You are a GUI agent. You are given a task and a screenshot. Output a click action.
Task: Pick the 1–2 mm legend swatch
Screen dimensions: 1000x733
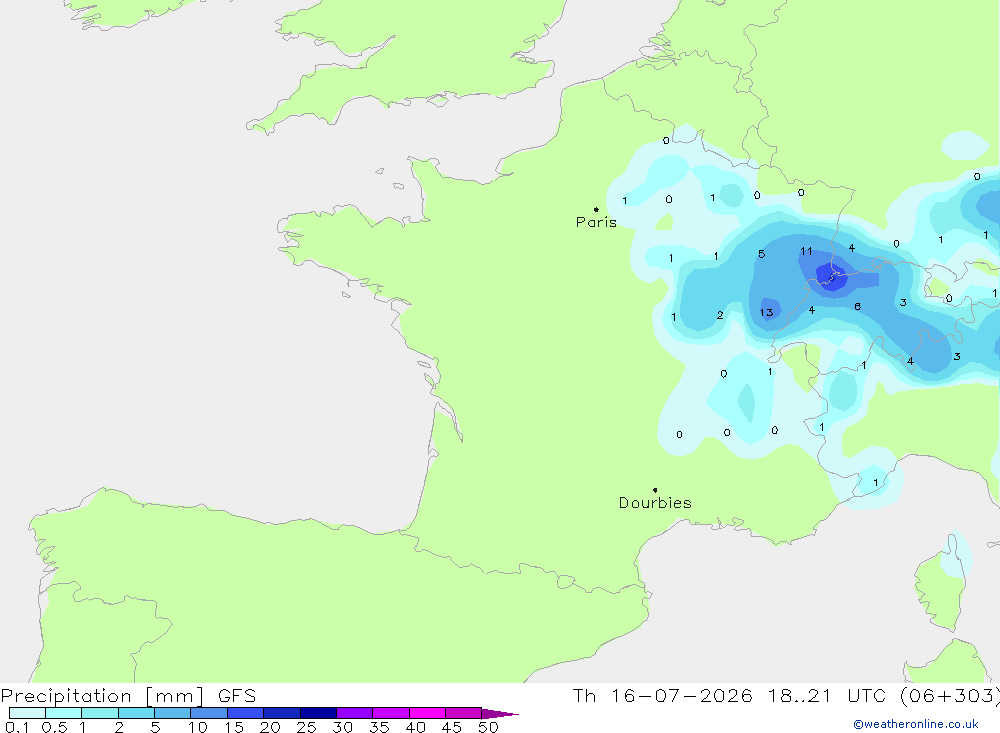coord(99,713)
